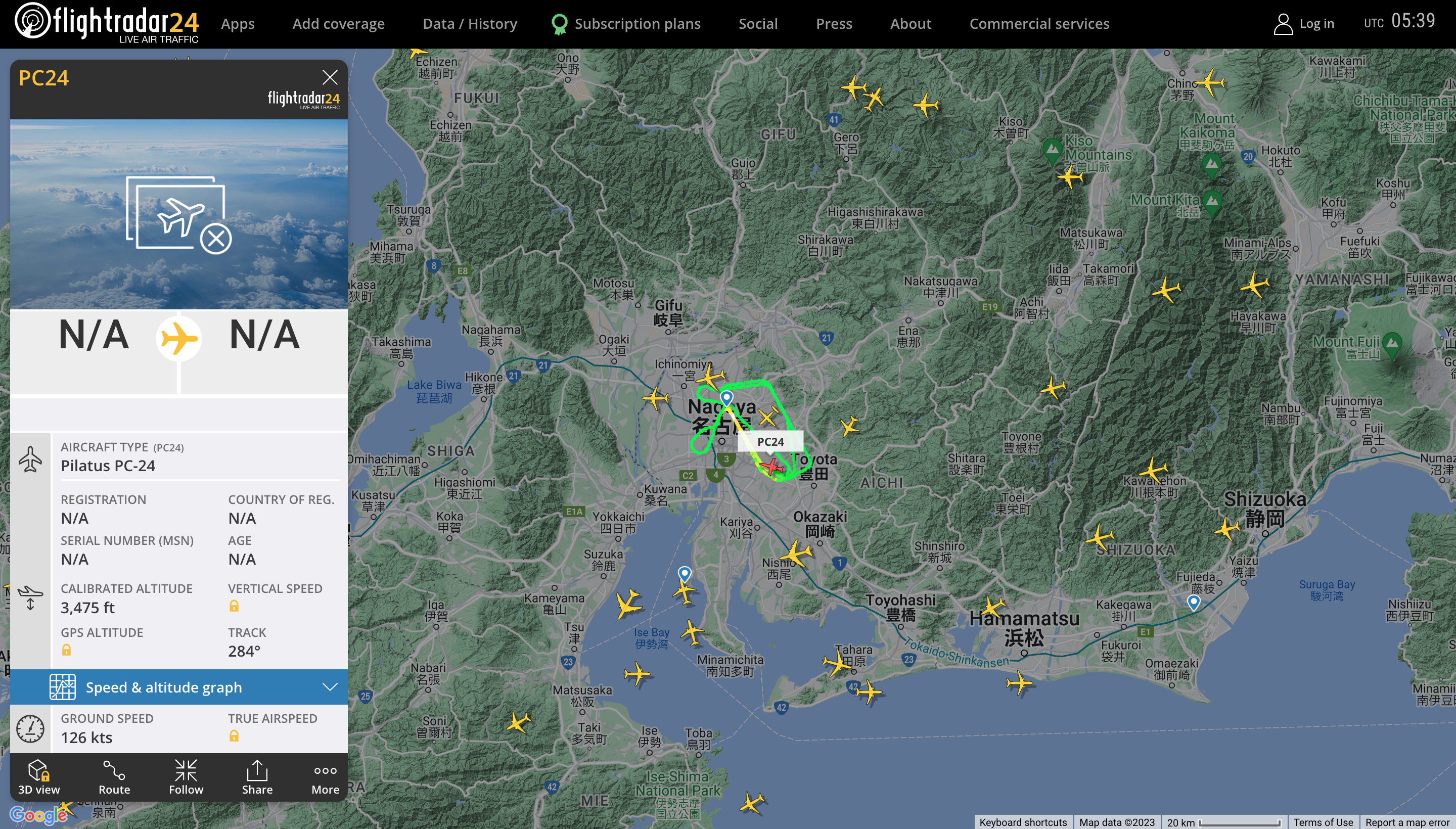Click Report a map error link
This screenshot has width=1456, height=829.
(x=1407, y=822)
